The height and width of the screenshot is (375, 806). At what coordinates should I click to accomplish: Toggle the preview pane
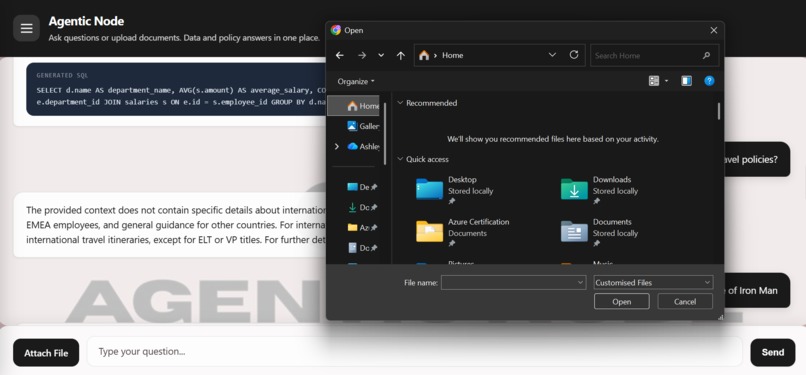[x=686, y=81]
